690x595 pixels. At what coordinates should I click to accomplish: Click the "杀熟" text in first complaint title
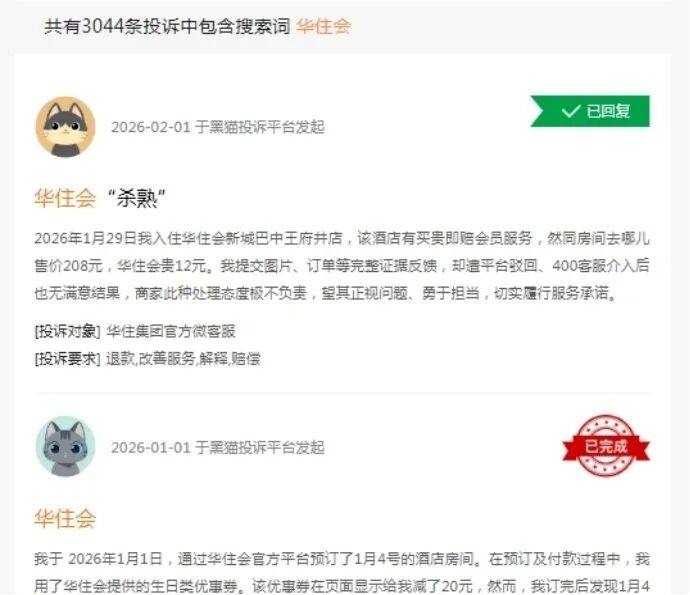136,198
